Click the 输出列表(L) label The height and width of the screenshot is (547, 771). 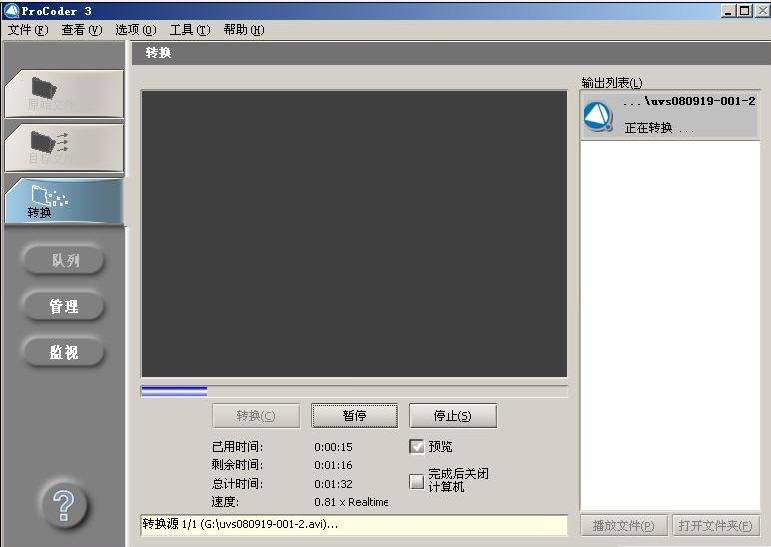click(612, 83)
